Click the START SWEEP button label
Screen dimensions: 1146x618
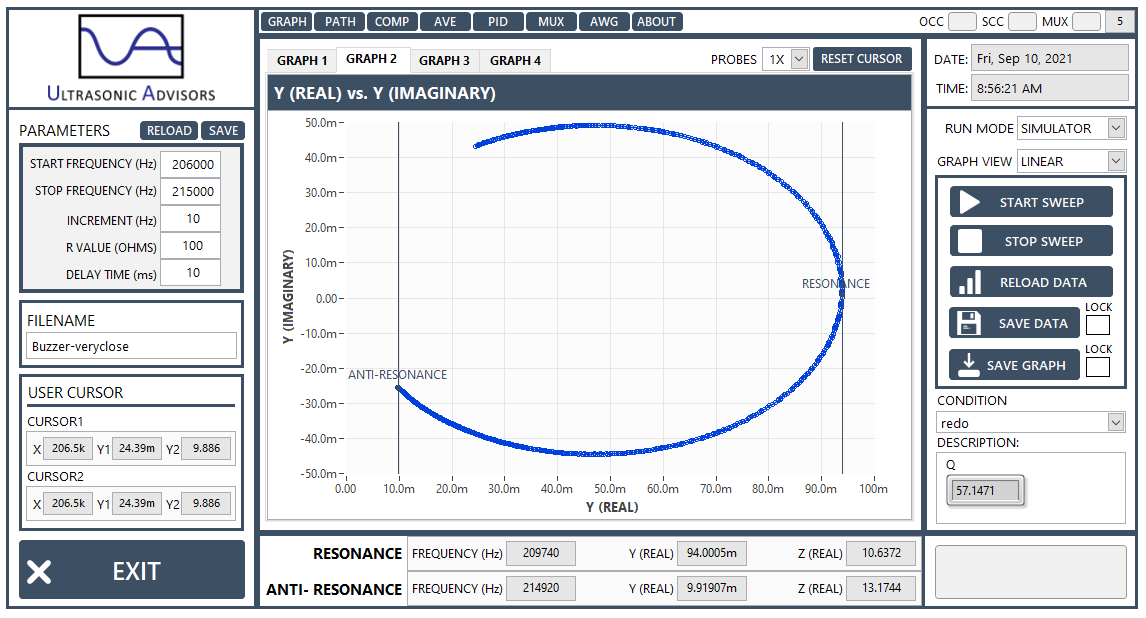point(1041,202)
